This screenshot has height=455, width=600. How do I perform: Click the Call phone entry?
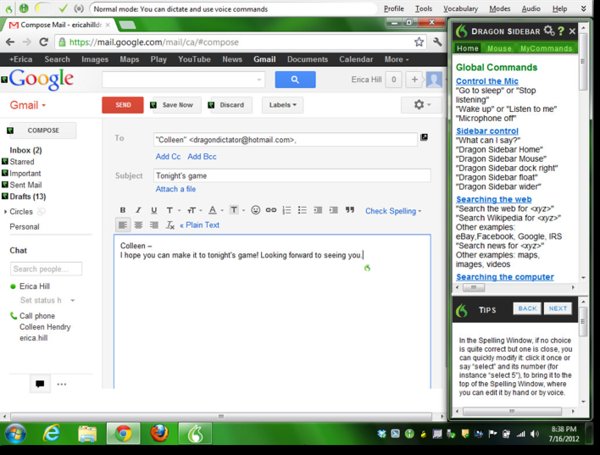(37, 316)
